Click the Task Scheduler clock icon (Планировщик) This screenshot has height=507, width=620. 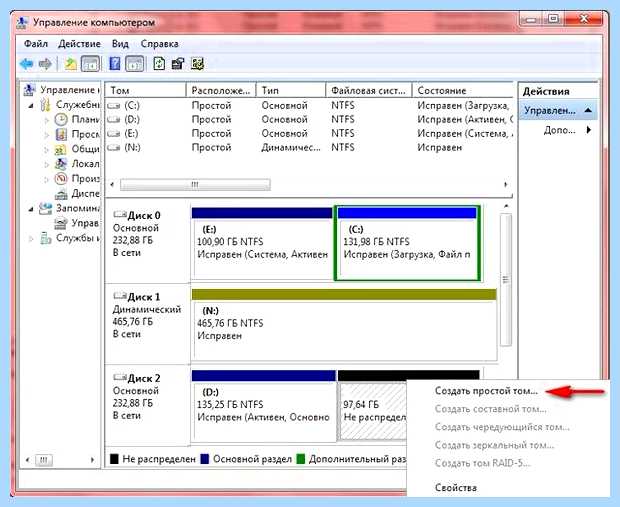[x=61, y=119]
